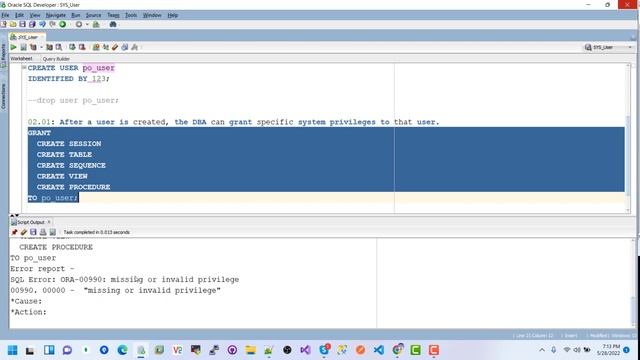Image resolution: width=640 pixels, height=360 pixels.
Task: Select the SYS_User editor tab
Action: tap(27, 37)
